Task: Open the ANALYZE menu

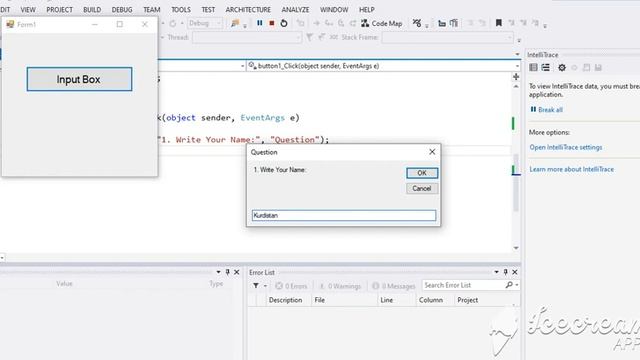Action: pyautogui.click(x=295, y=9)
